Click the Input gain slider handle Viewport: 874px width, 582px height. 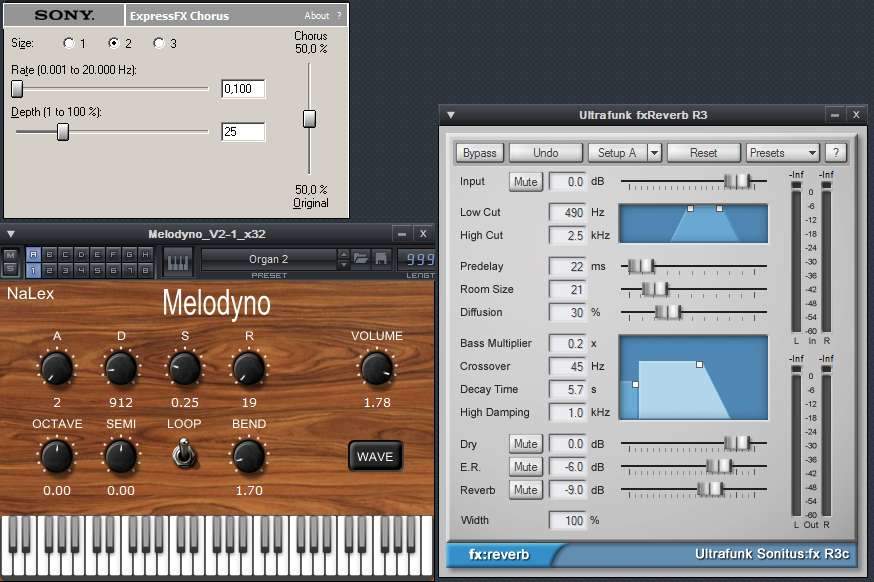click(x=737, y=181)
